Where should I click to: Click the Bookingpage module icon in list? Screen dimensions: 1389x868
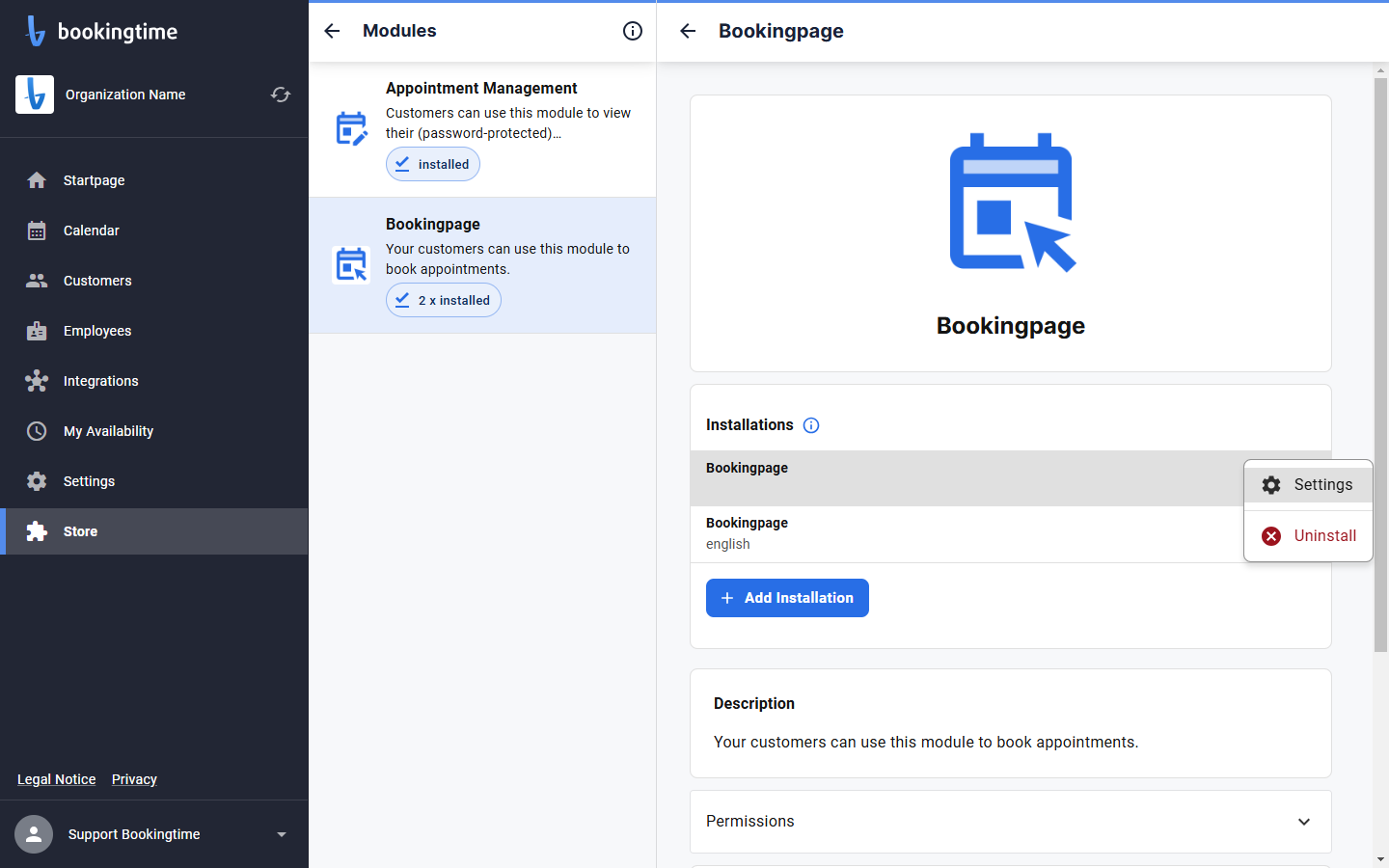click(351, 265)
